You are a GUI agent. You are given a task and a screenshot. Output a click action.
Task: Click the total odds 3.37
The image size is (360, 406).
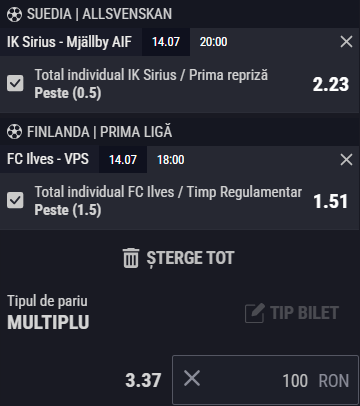click(143, 380)
